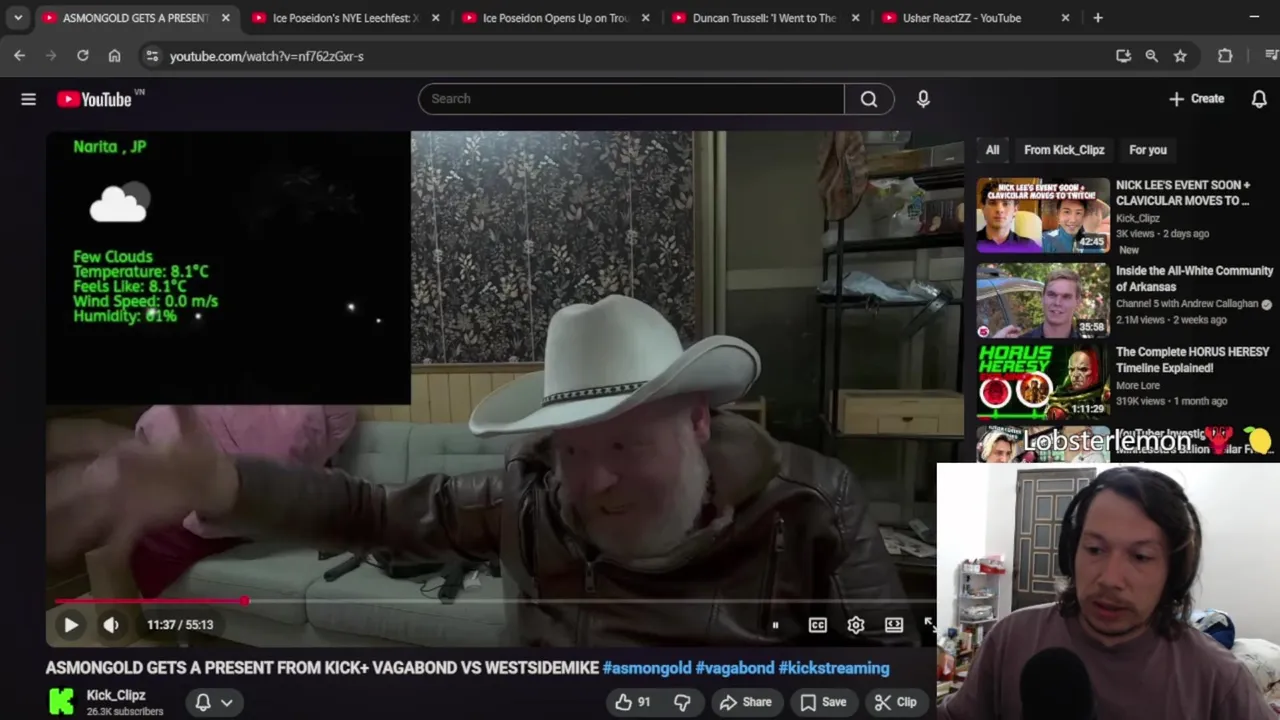
Task: Reload the current page
Action: point(83,56)
